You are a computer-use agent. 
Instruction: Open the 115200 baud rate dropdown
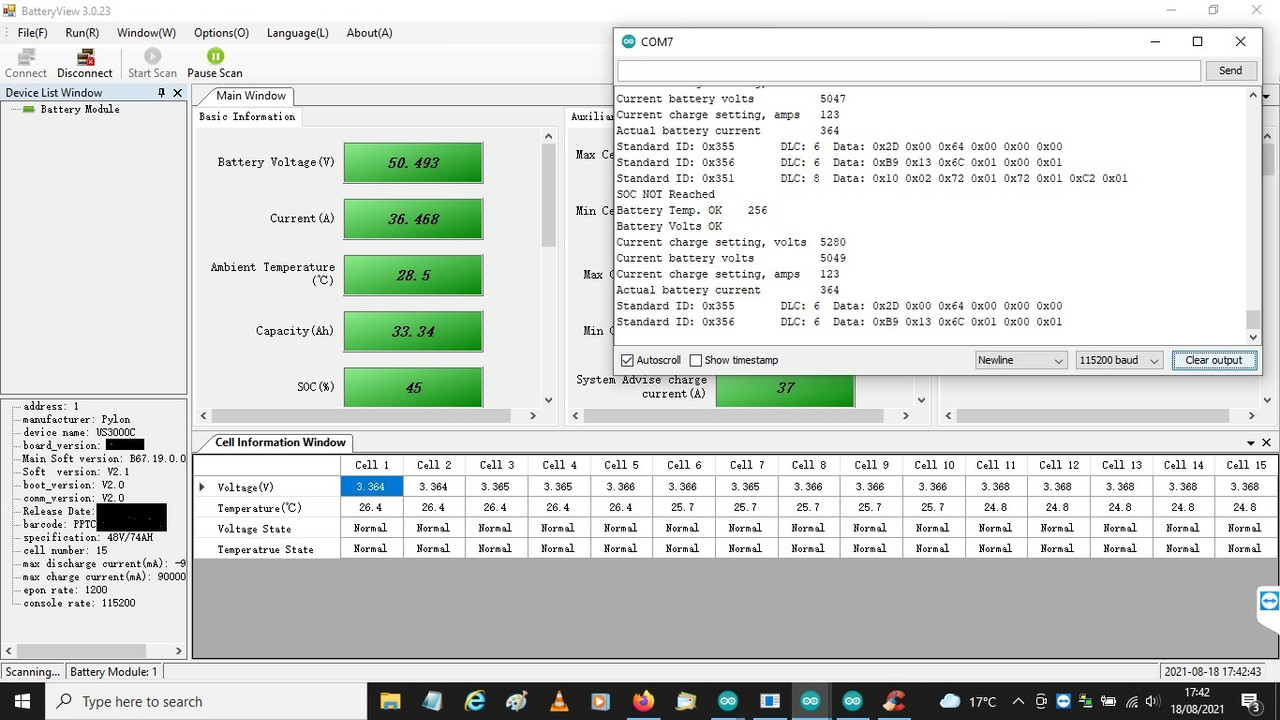click(x=1118, y=360)
